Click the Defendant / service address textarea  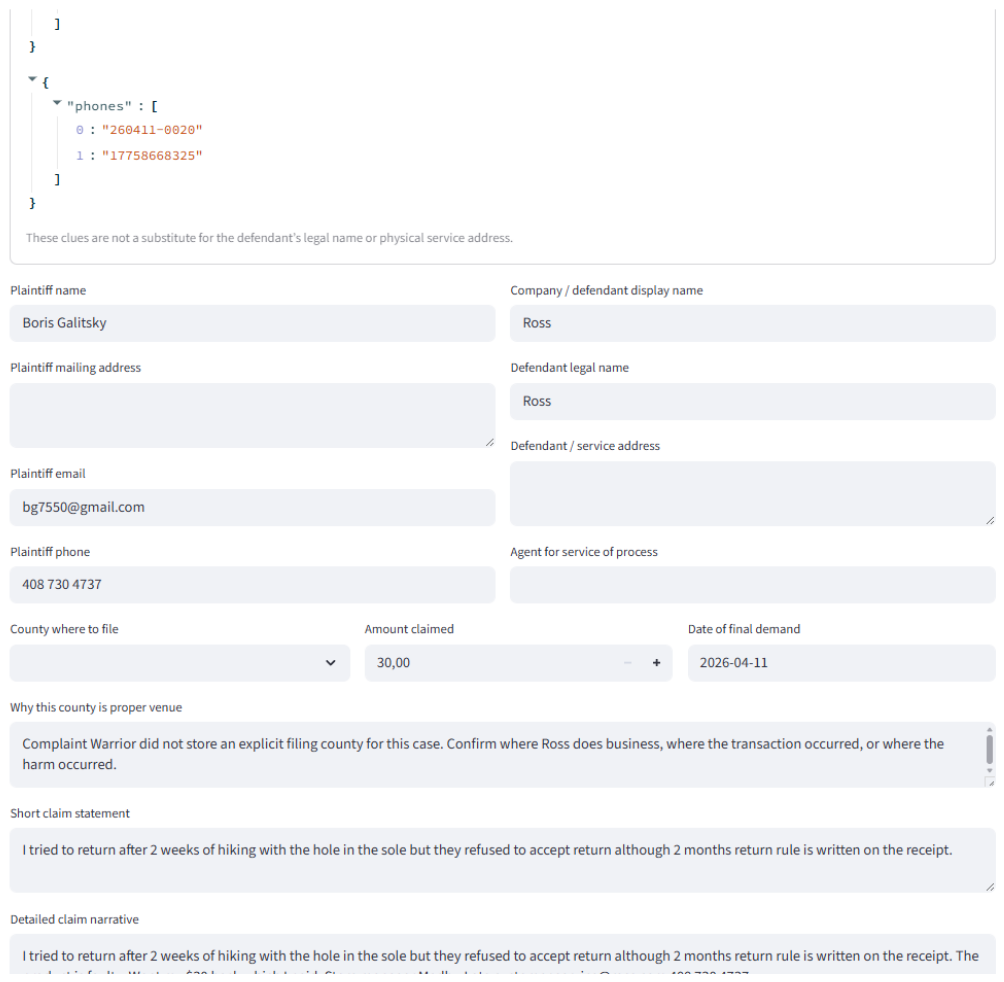[752, 494]
